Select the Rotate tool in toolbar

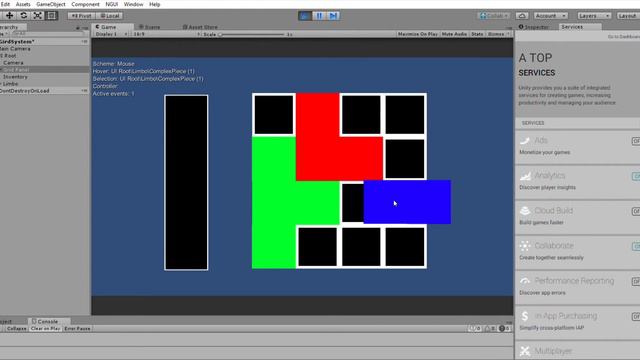tap(24, 16)
